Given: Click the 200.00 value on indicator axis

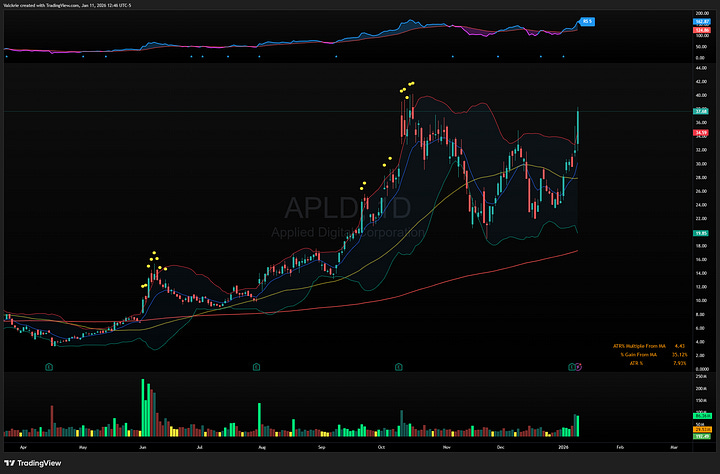Looking at the screenshot, I should [x=702, y=13].
